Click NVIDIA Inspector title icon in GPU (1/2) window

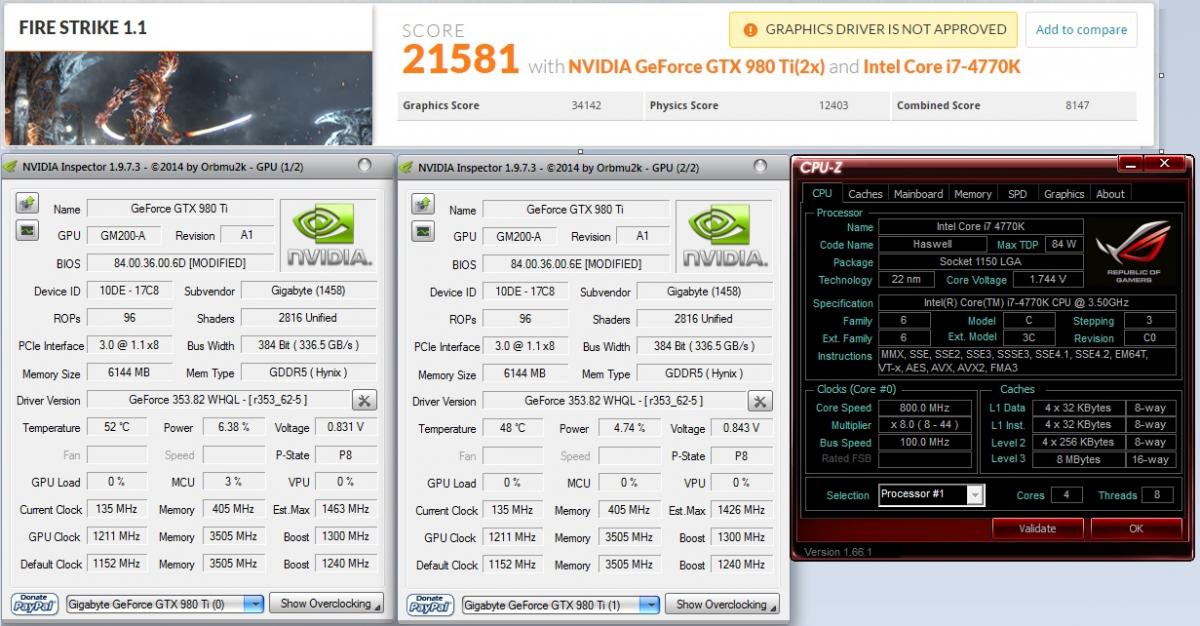pos(10,167)
